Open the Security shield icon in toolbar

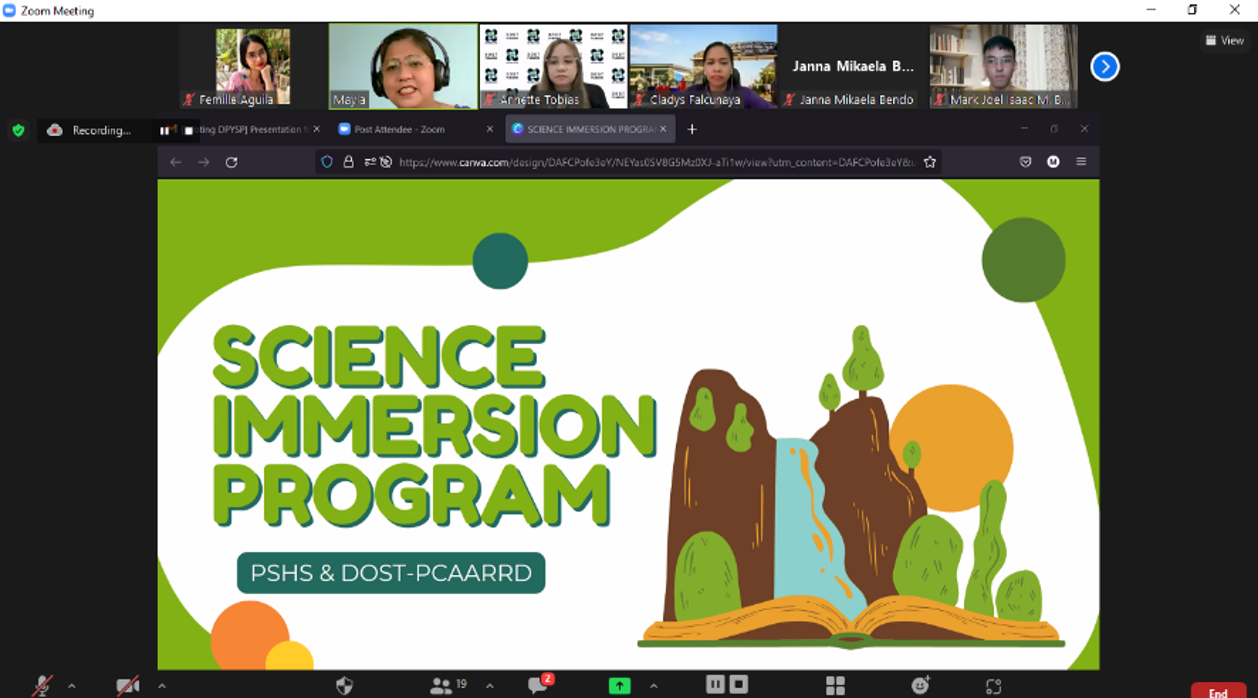tap(344, 685)
